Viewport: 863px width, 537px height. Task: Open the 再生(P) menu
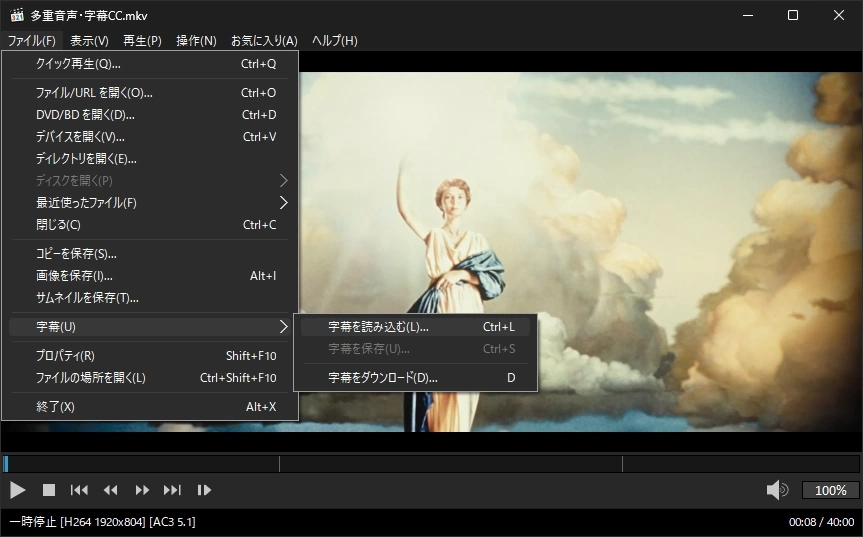coord(142,41)
